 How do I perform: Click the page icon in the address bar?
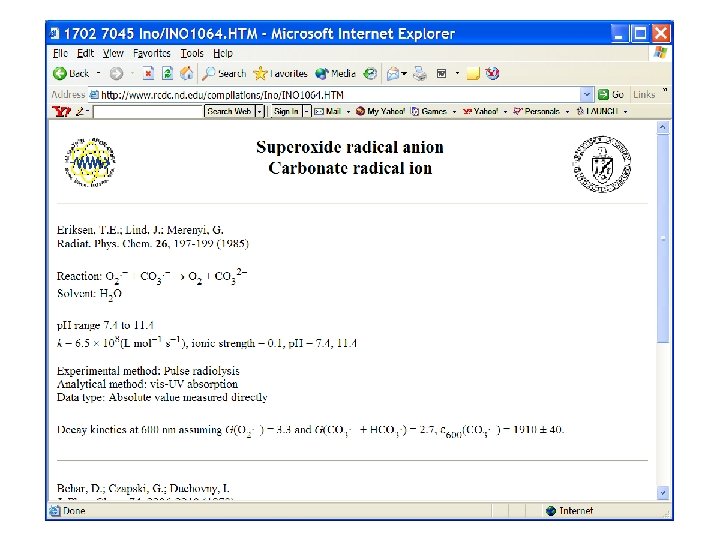click(x=94, y=95)
